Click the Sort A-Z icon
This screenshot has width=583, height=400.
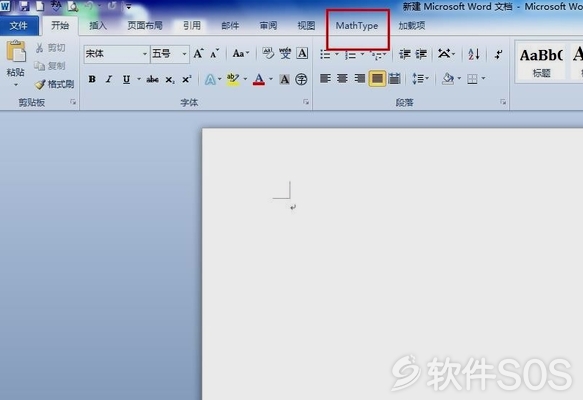(474, 54)
